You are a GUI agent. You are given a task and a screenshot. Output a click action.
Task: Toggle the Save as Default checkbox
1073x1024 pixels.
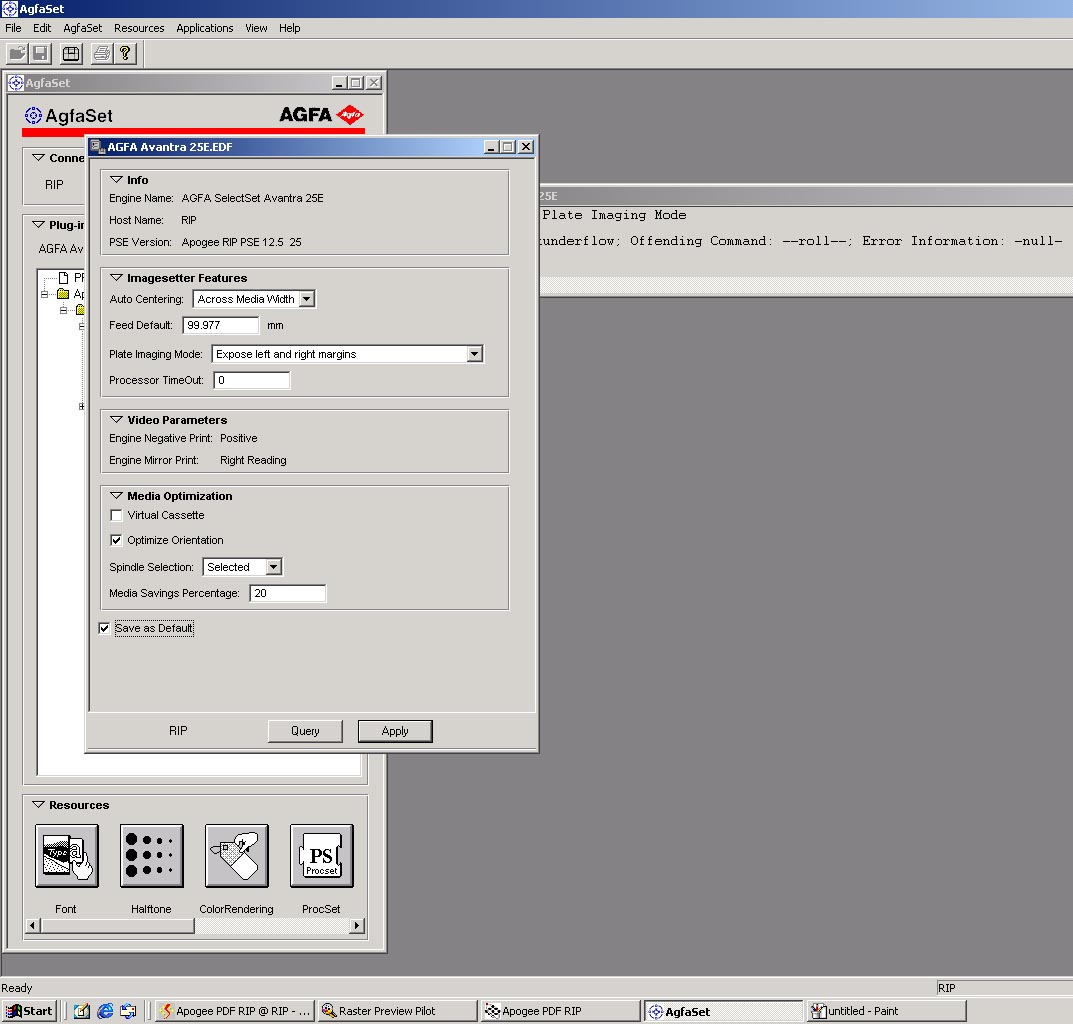pos(104,628)
